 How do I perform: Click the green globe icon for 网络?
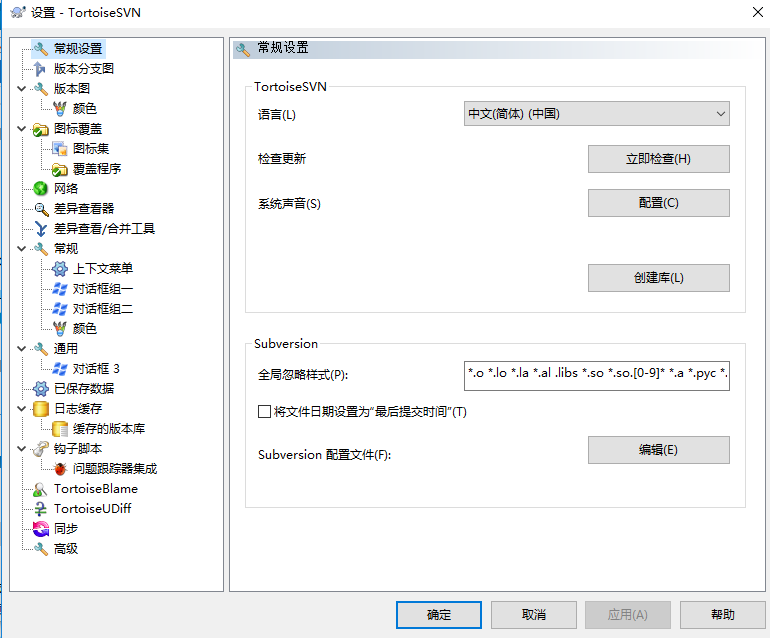click(x=40, y=189)
